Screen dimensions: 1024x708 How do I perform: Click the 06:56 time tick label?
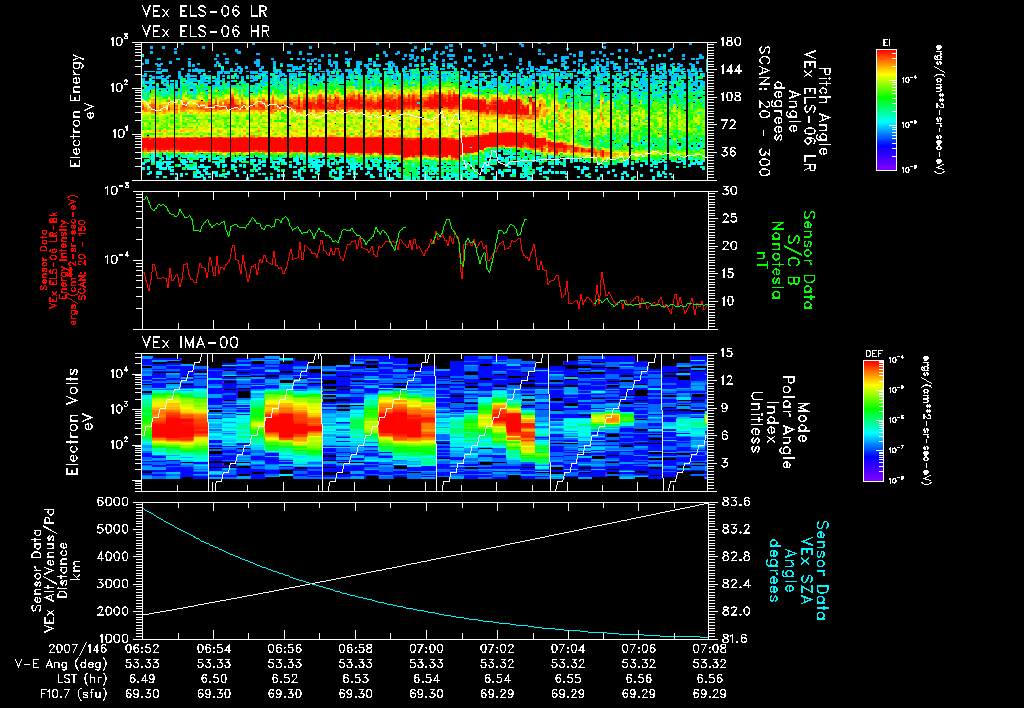click(x=284, y=648)
